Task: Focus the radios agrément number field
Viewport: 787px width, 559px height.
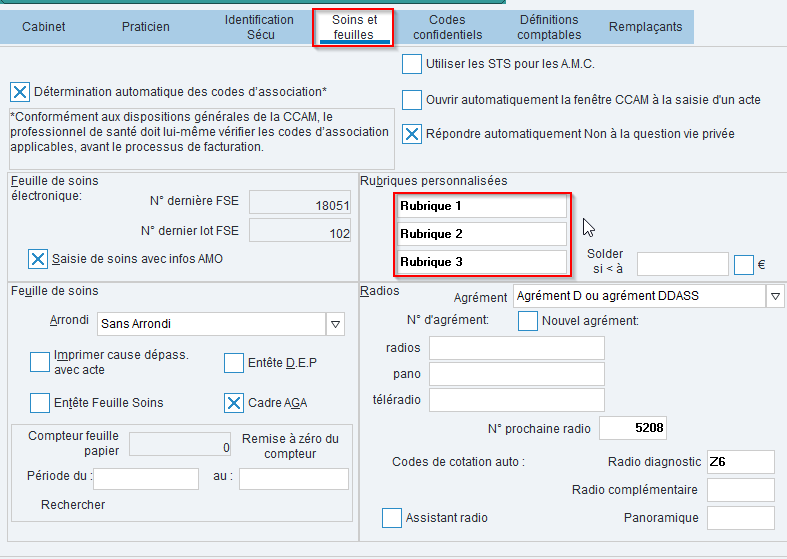Action: [516, 348]
